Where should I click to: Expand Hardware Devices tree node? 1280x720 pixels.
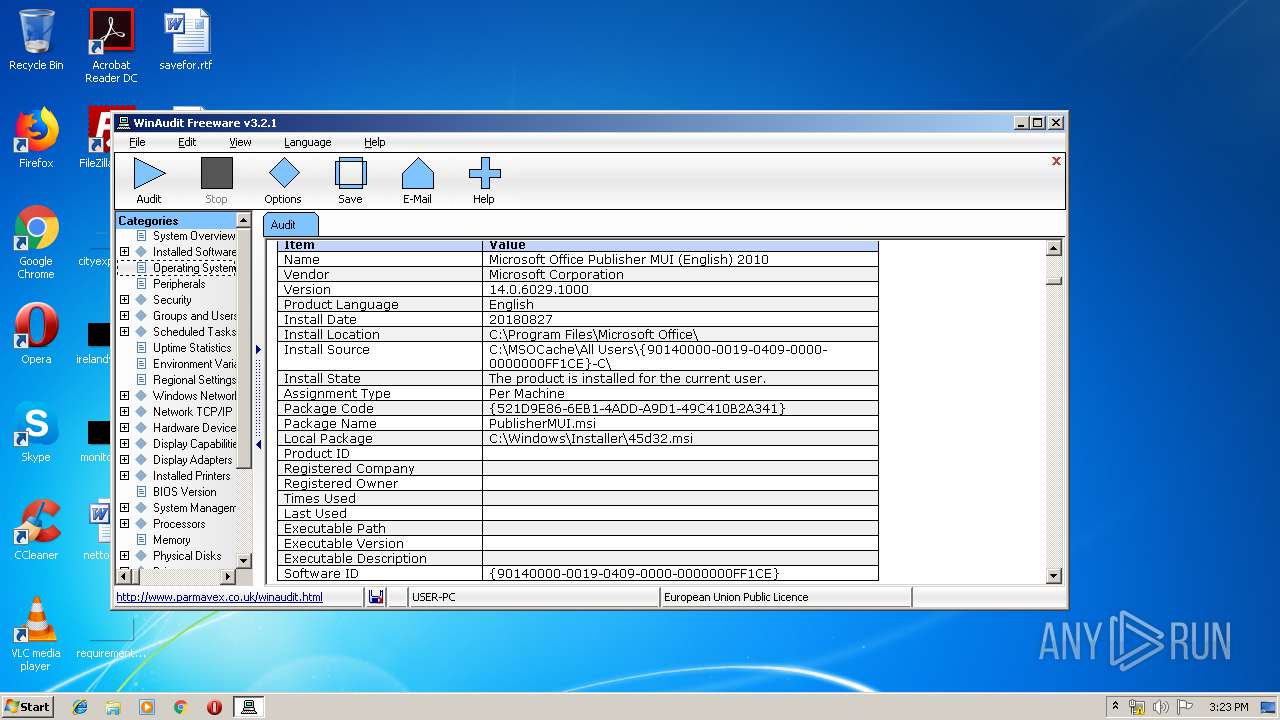point(124,428)
